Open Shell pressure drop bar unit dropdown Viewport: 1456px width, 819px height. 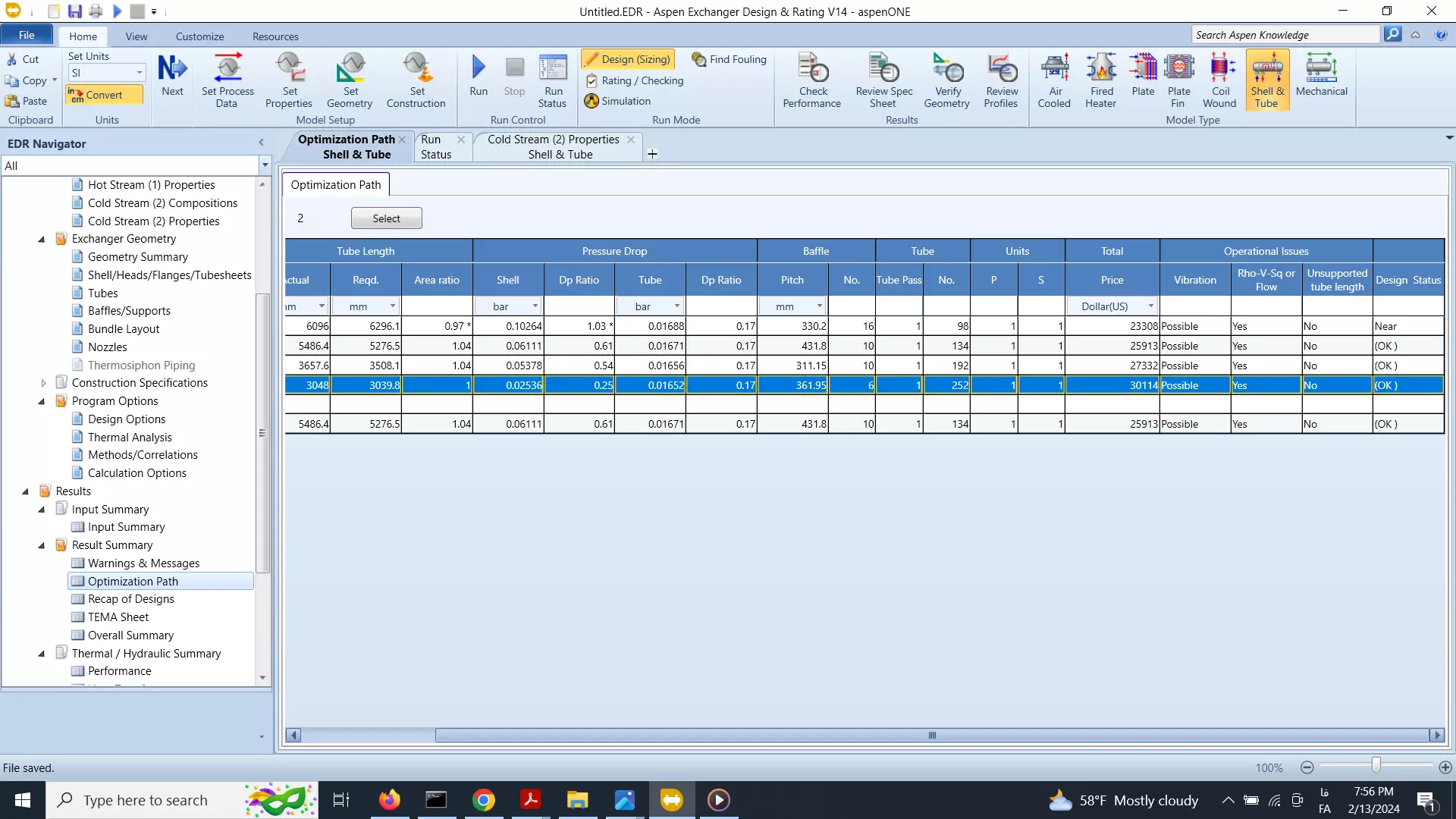click(535, 306)
